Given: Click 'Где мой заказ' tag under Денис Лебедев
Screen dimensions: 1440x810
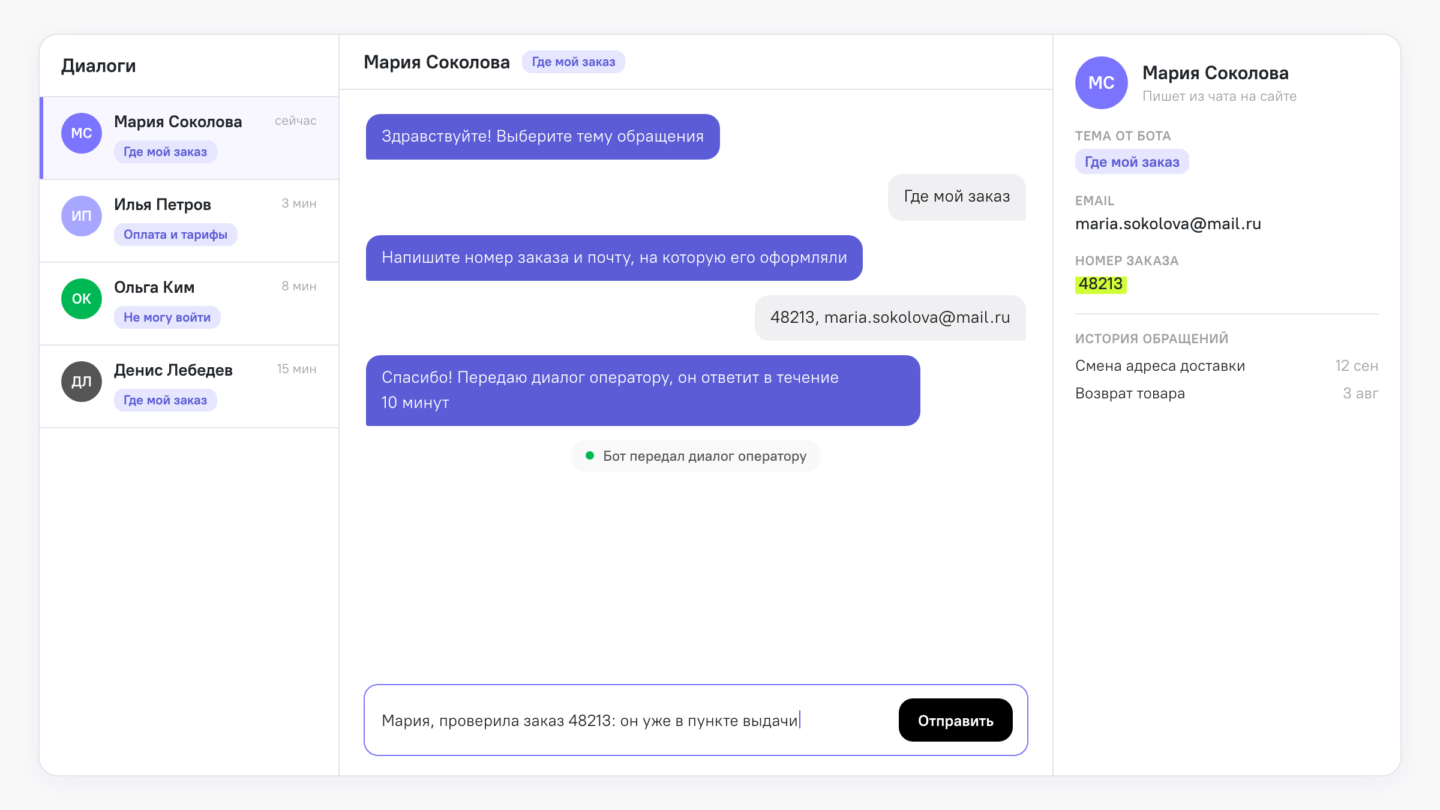Looking at the screenshot, I should tap(165, 400).
